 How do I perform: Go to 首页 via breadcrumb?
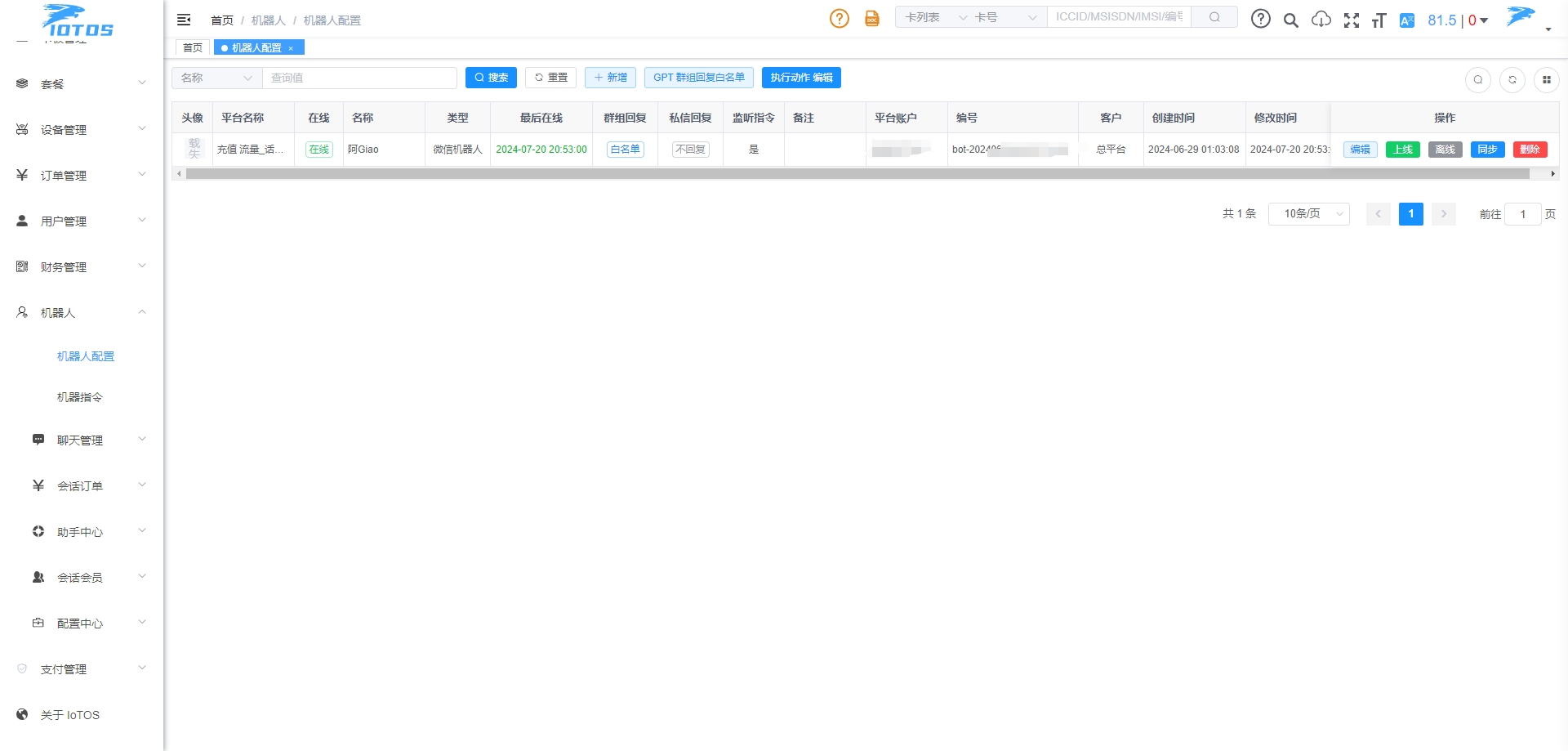coord(222,20)
